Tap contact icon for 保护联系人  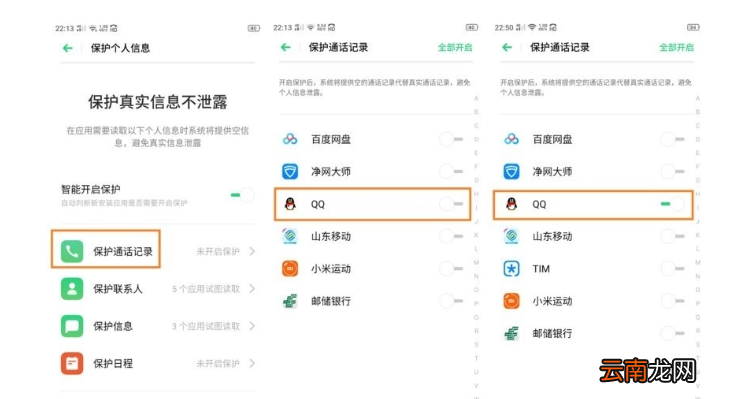pyautogui.click(x=72, y=289)
